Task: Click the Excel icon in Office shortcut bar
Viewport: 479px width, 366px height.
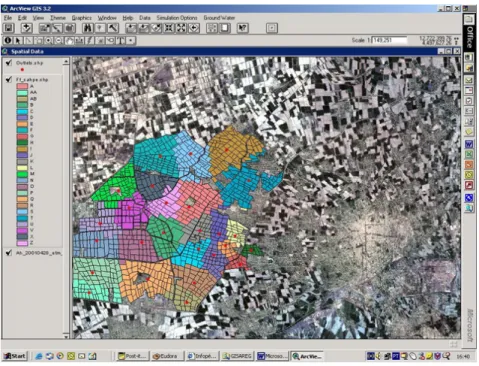Action: point(469,154)
